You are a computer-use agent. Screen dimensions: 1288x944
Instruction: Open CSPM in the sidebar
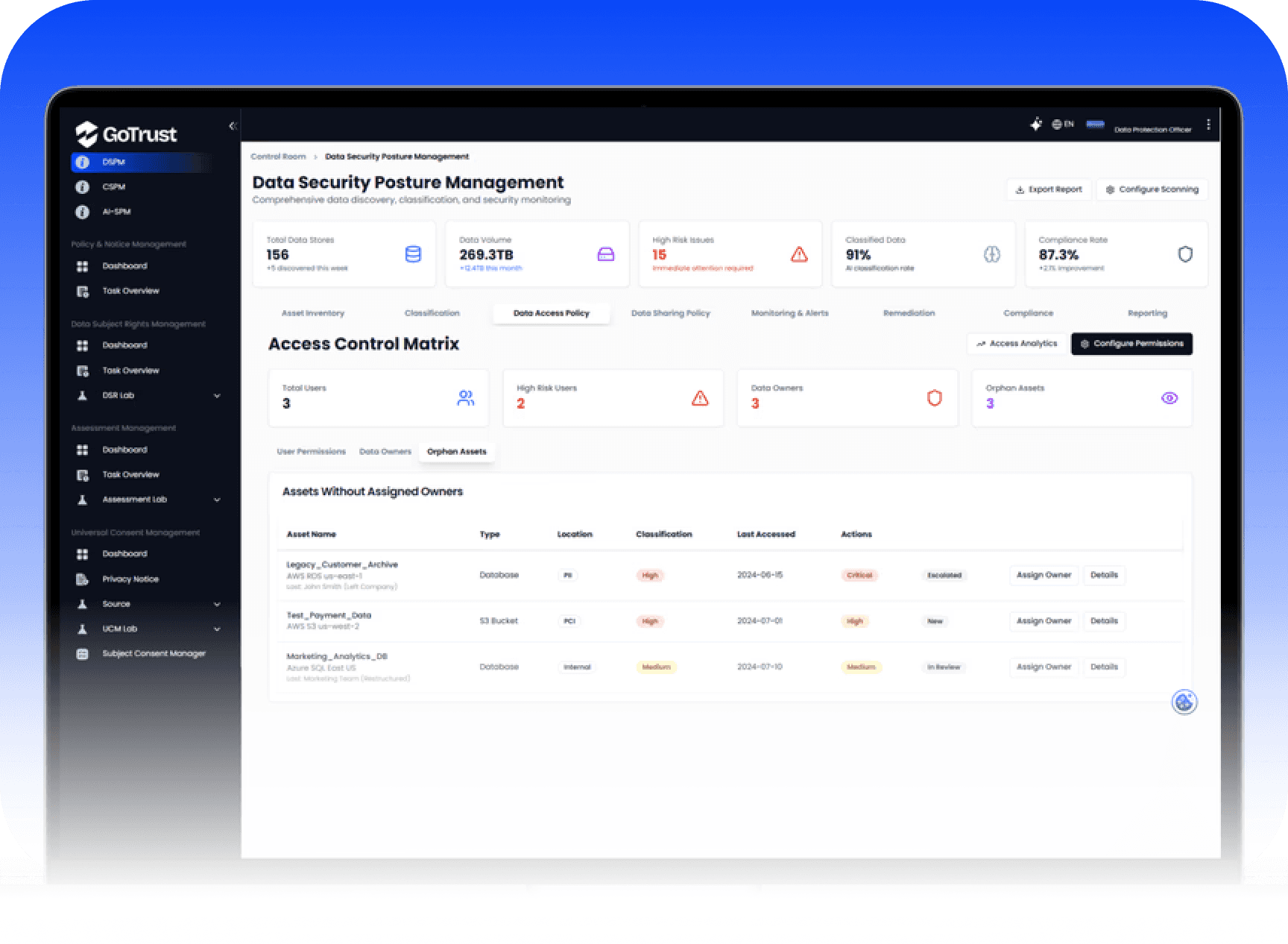pyautogui.click(x=113, y=187)
